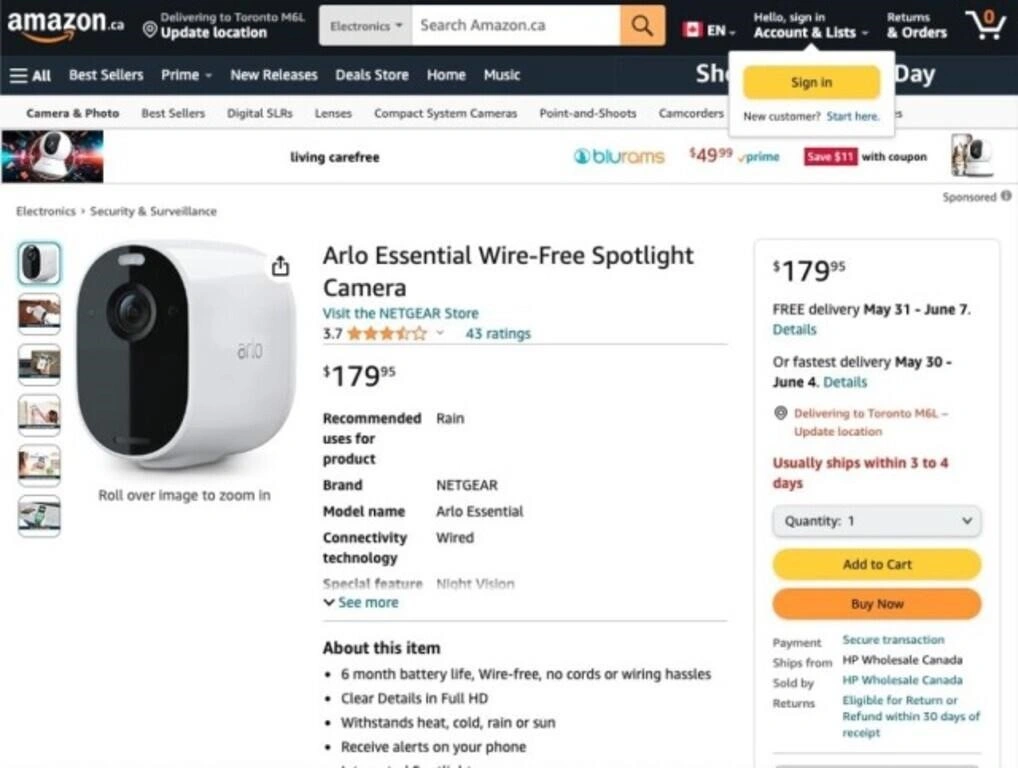
Task: Open the All hamburger menu
Action: 30,75
